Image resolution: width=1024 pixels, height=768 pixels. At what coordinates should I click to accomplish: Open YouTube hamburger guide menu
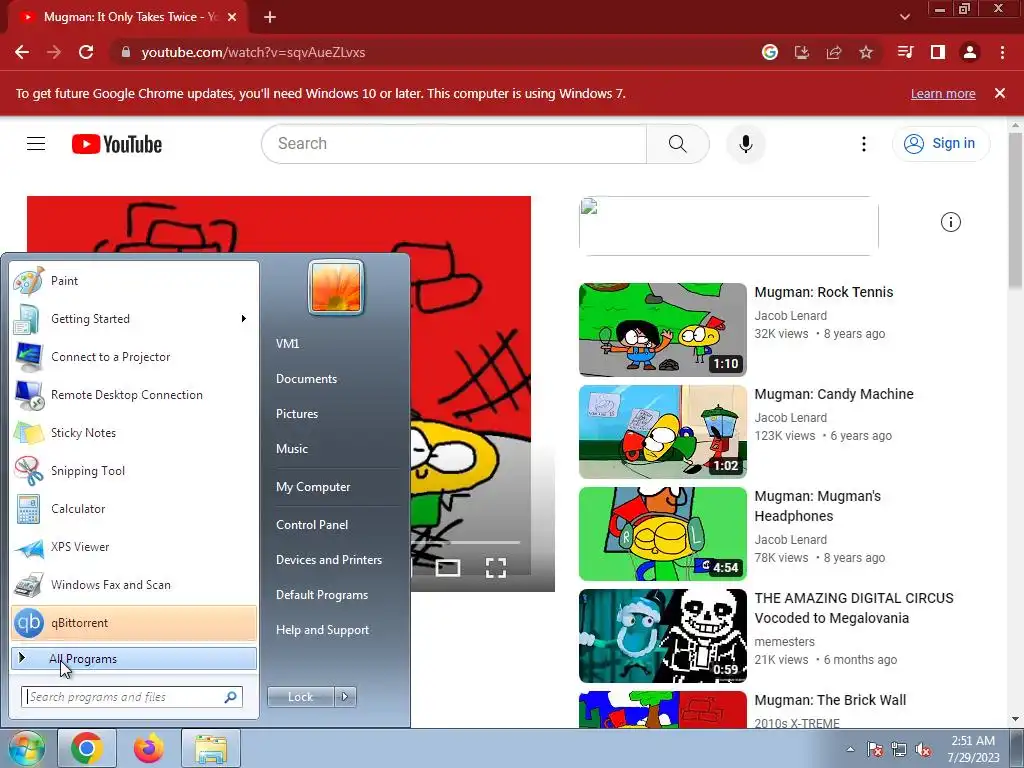[x=36, y=144]
